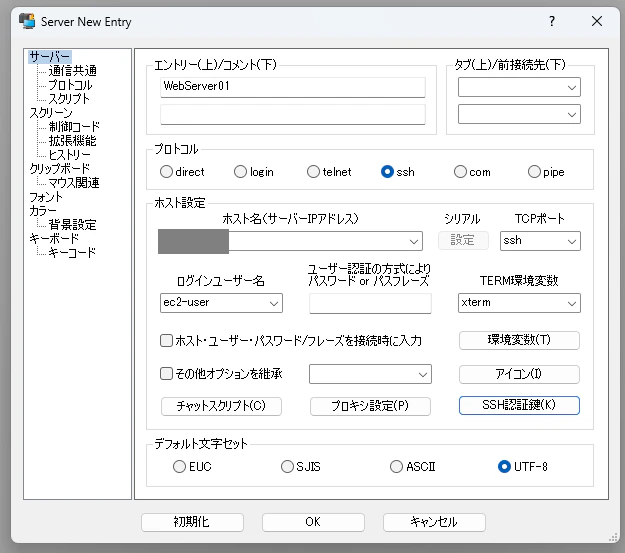625x553 pixels.
Task: Click the アイコン(I) button
Action: click(519, 374)
